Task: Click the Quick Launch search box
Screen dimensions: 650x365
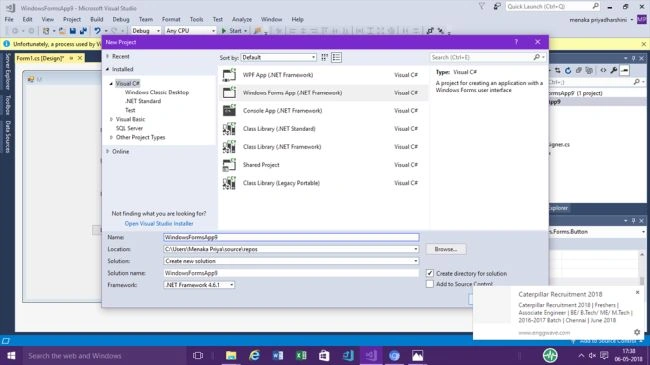Action: [x=553, y=6]
